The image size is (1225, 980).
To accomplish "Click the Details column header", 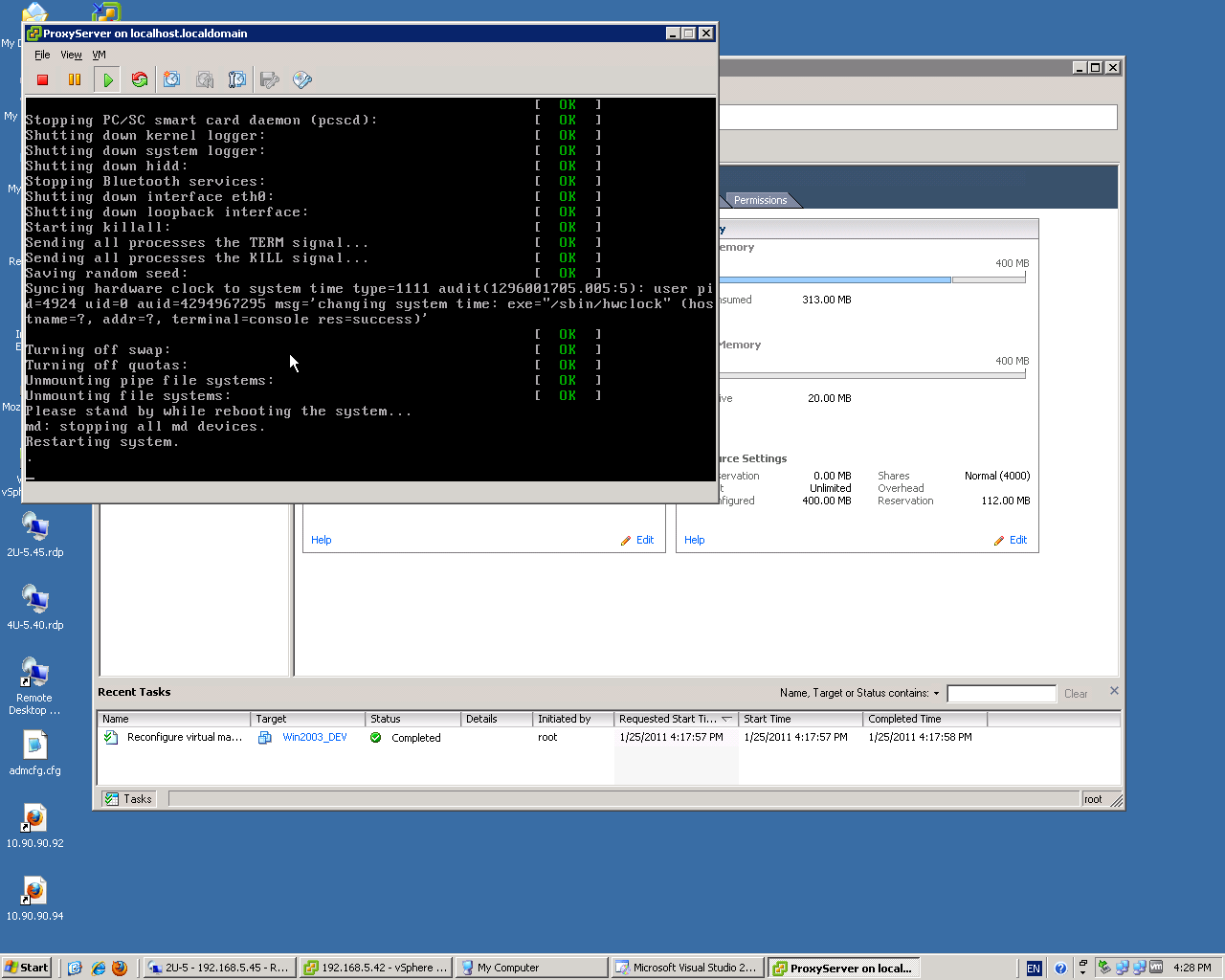I will pyautogui.click(x=496, y=719).
